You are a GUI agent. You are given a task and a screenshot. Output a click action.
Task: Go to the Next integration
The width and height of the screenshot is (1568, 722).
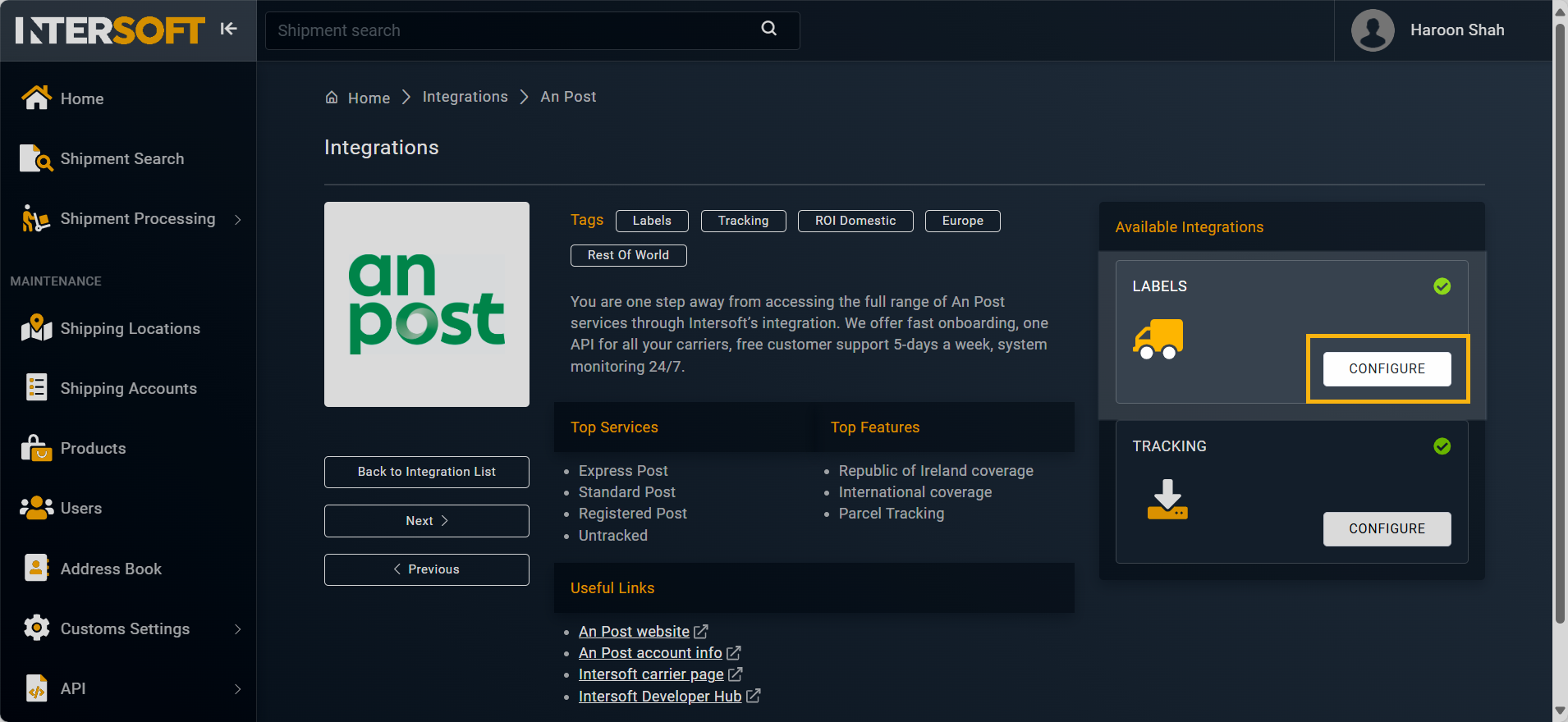coord(426,521)
